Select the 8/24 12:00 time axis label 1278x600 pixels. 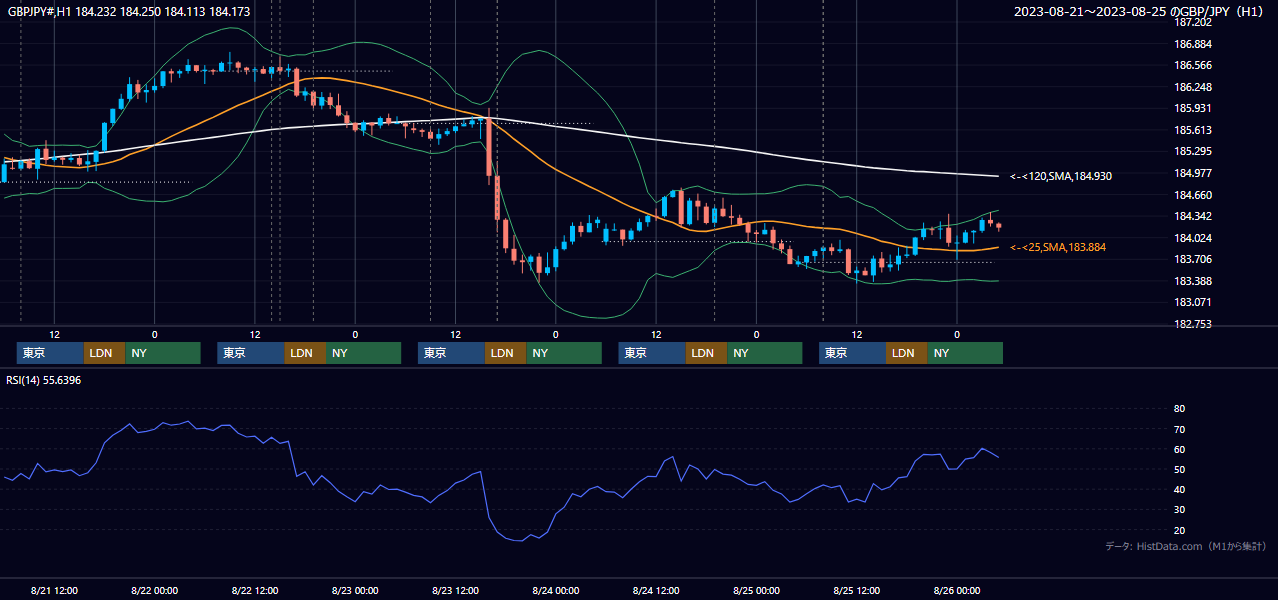pos(656,590)
